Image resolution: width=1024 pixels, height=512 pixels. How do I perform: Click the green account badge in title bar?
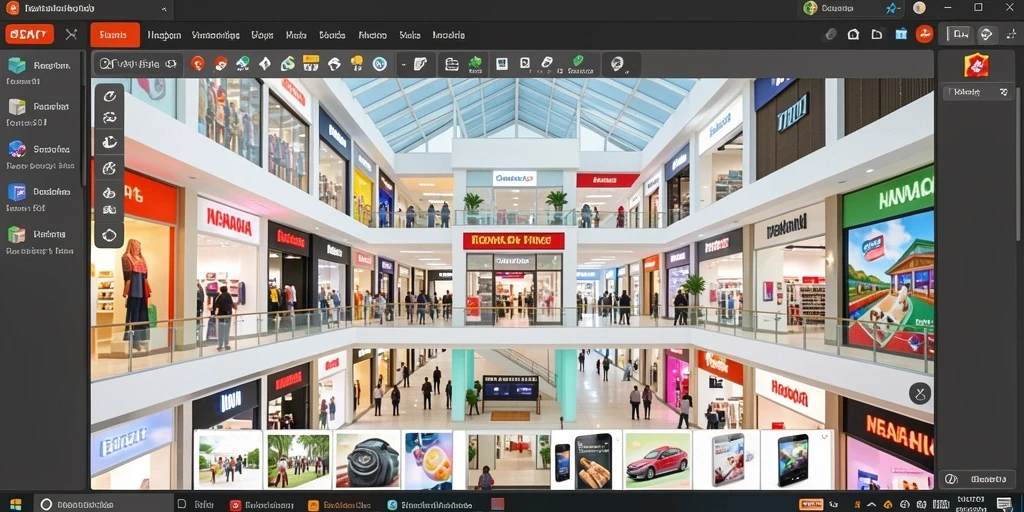[x=810, y=8]
